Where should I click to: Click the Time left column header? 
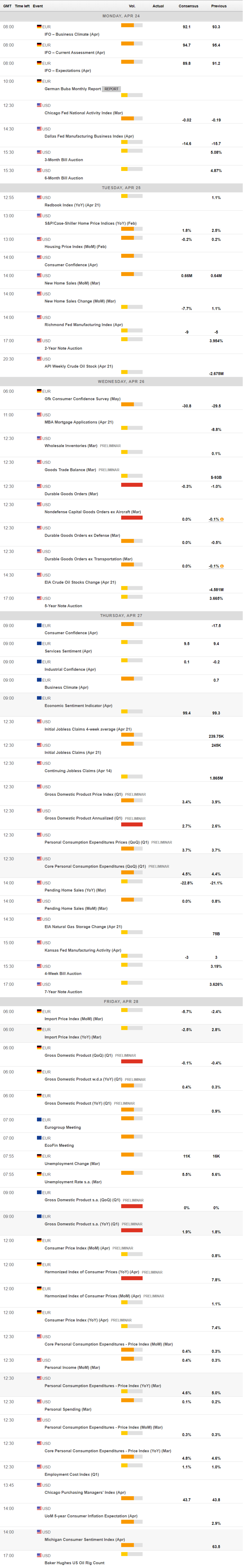pyautogui.click(x=22, y=6)
